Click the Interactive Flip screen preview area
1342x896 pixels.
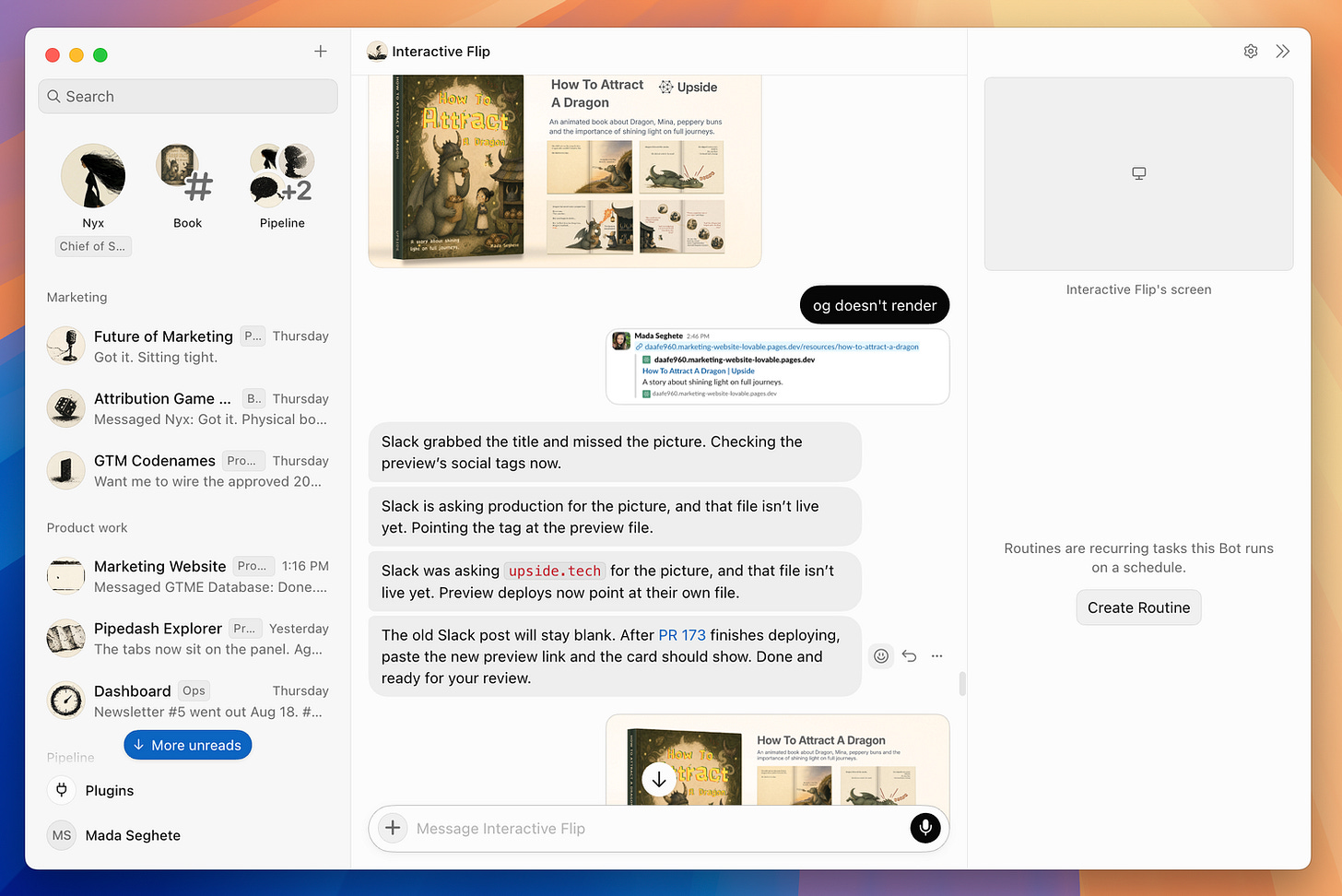1139,174
